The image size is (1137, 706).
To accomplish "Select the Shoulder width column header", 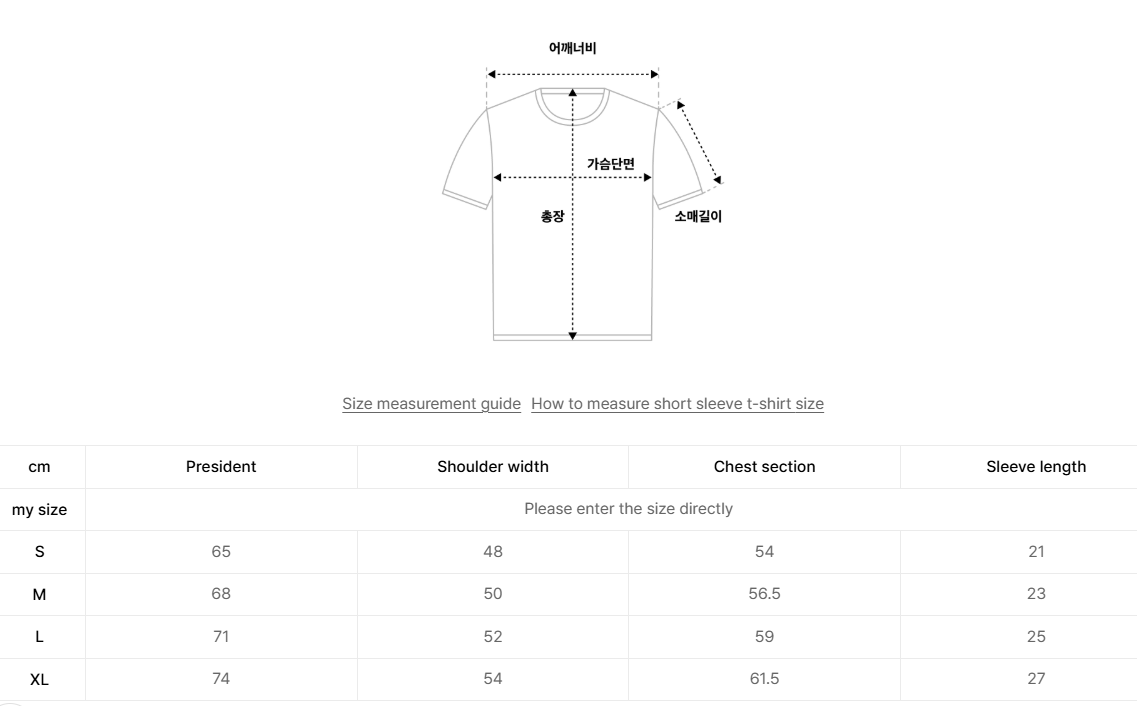I will (493, 467).
